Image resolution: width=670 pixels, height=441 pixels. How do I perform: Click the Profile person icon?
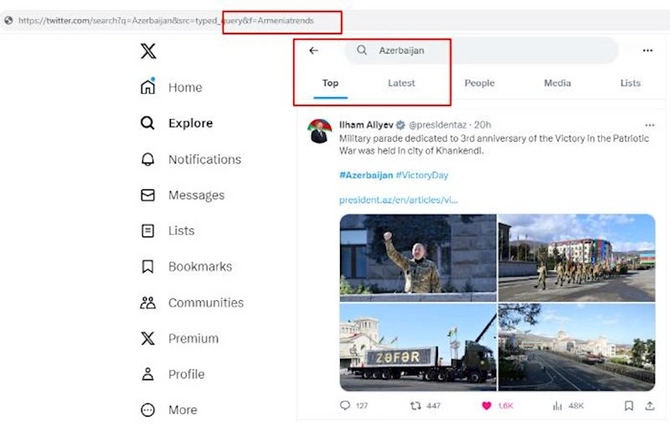pos(148,374)
